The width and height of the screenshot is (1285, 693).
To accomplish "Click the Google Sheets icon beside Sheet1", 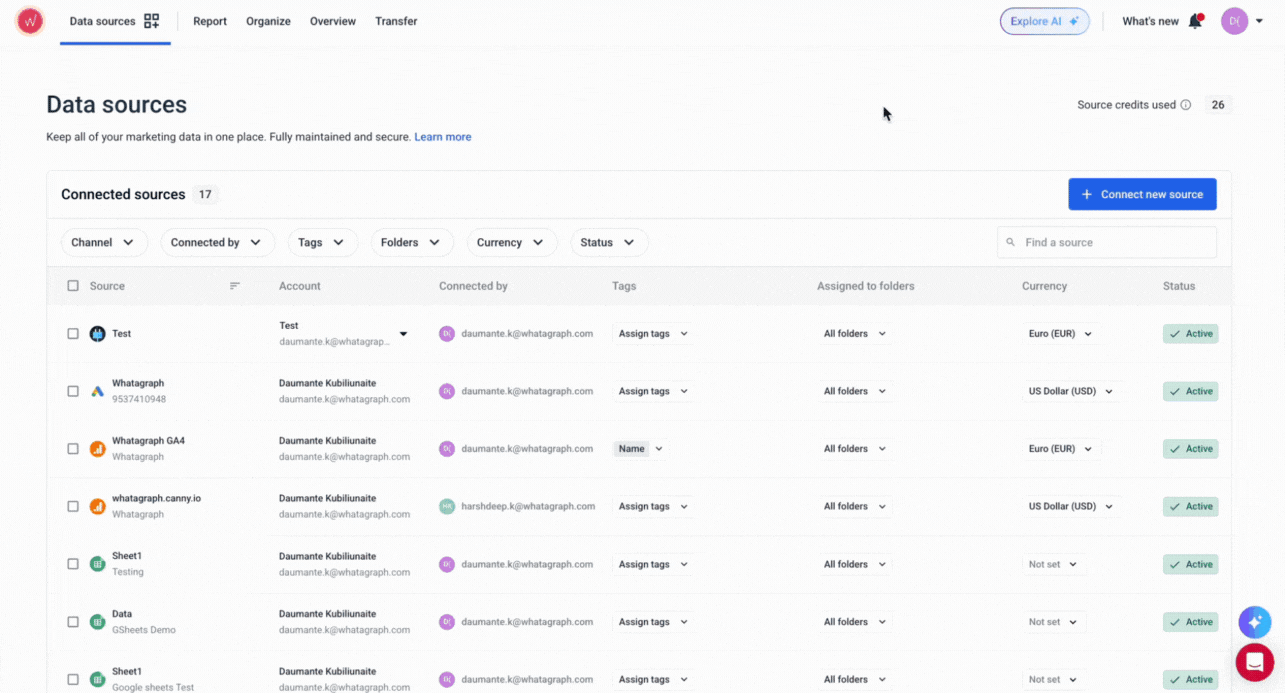I will point(97,563).
